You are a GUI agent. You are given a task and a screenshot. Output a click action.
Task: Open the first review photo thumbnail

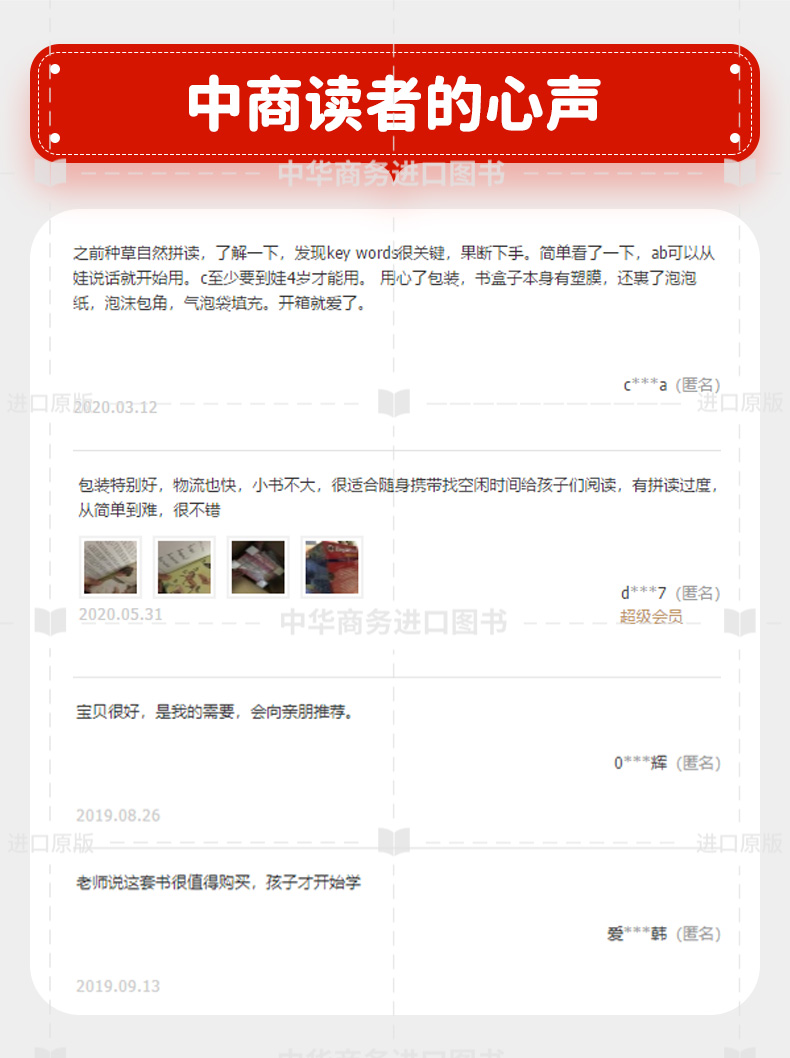point(110,567)
